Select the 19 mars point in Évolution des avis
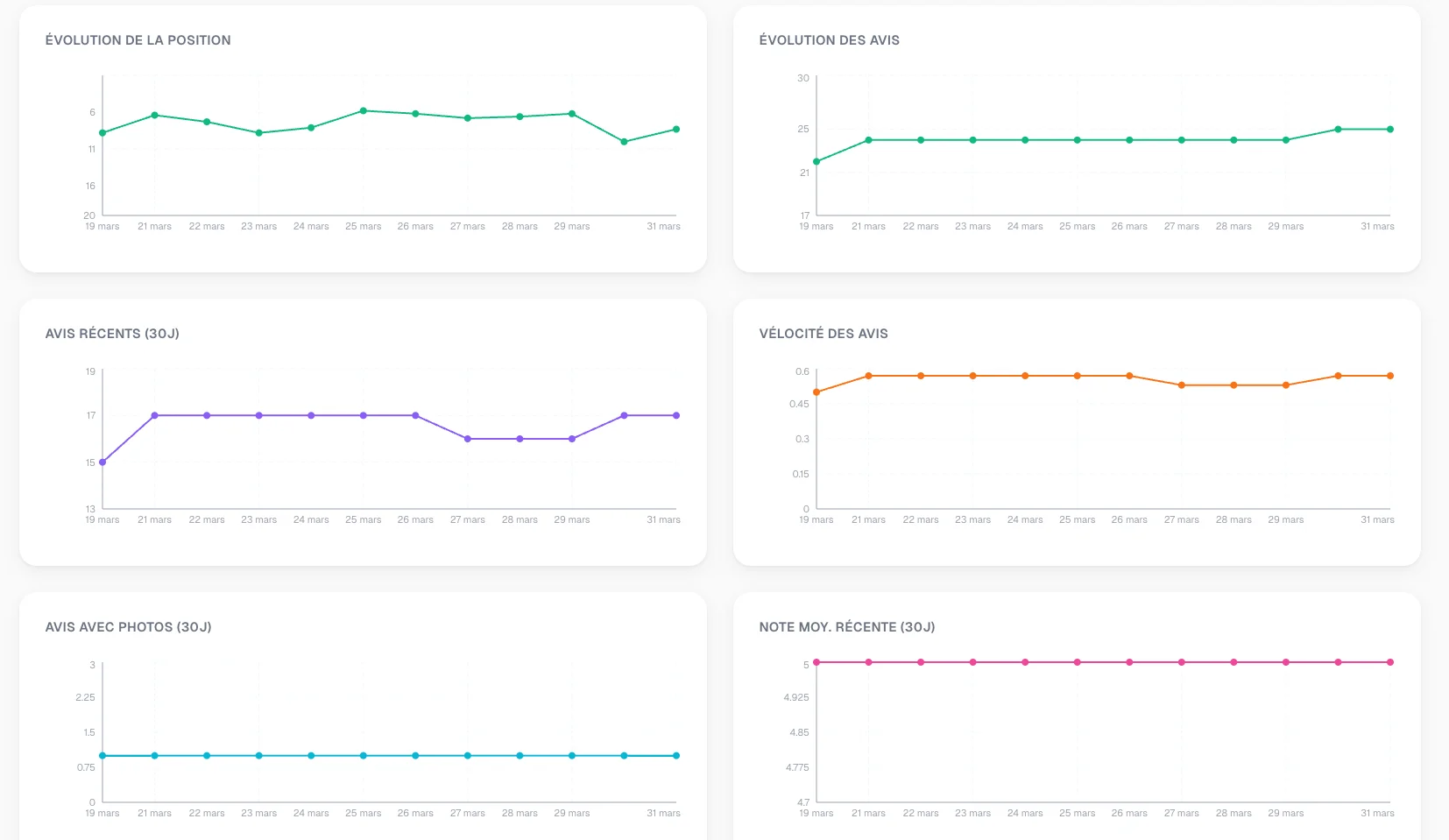 [x=816, y=162]
